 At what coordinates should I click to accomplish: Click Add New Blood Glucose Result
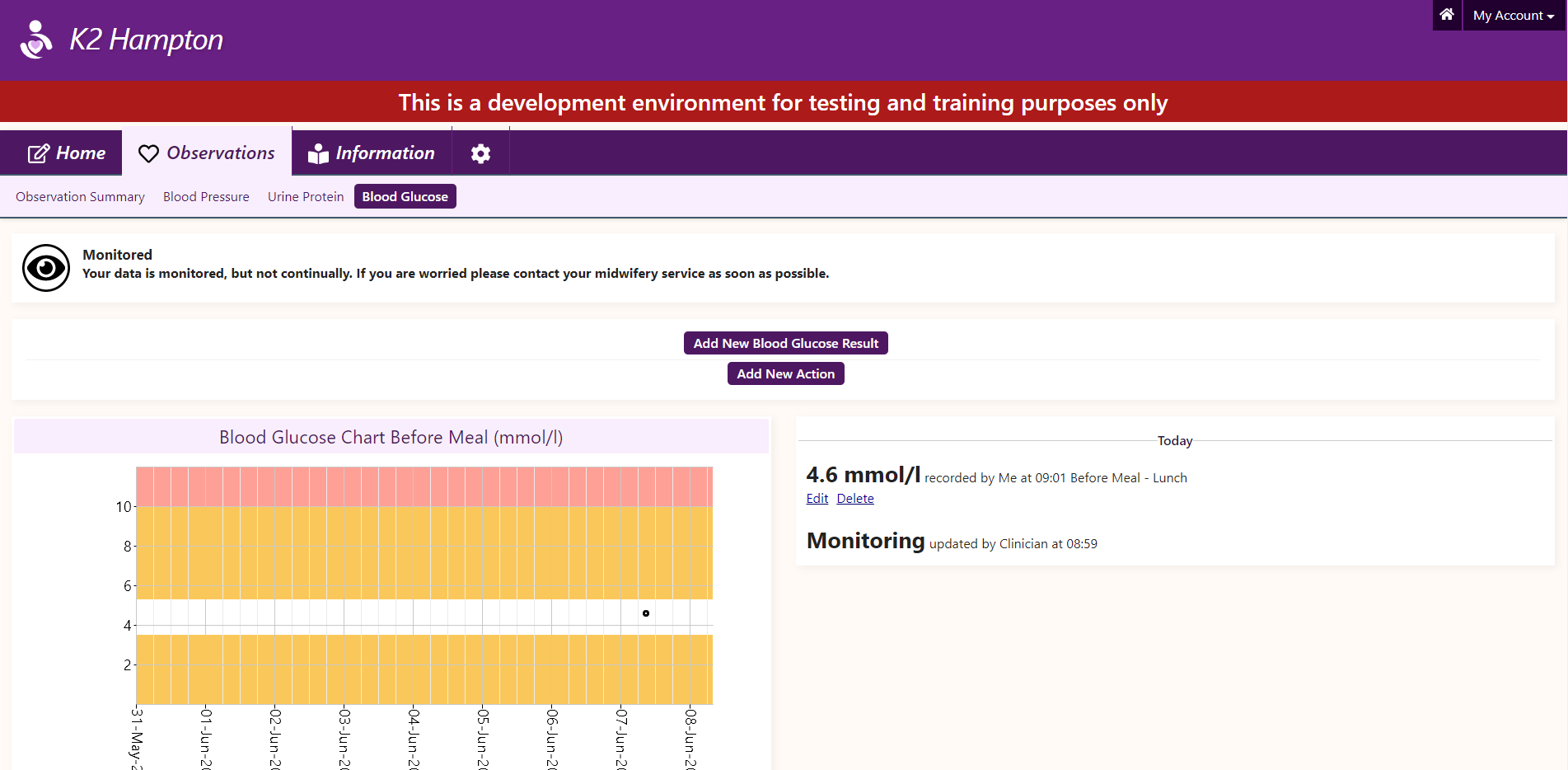(786, 343)
